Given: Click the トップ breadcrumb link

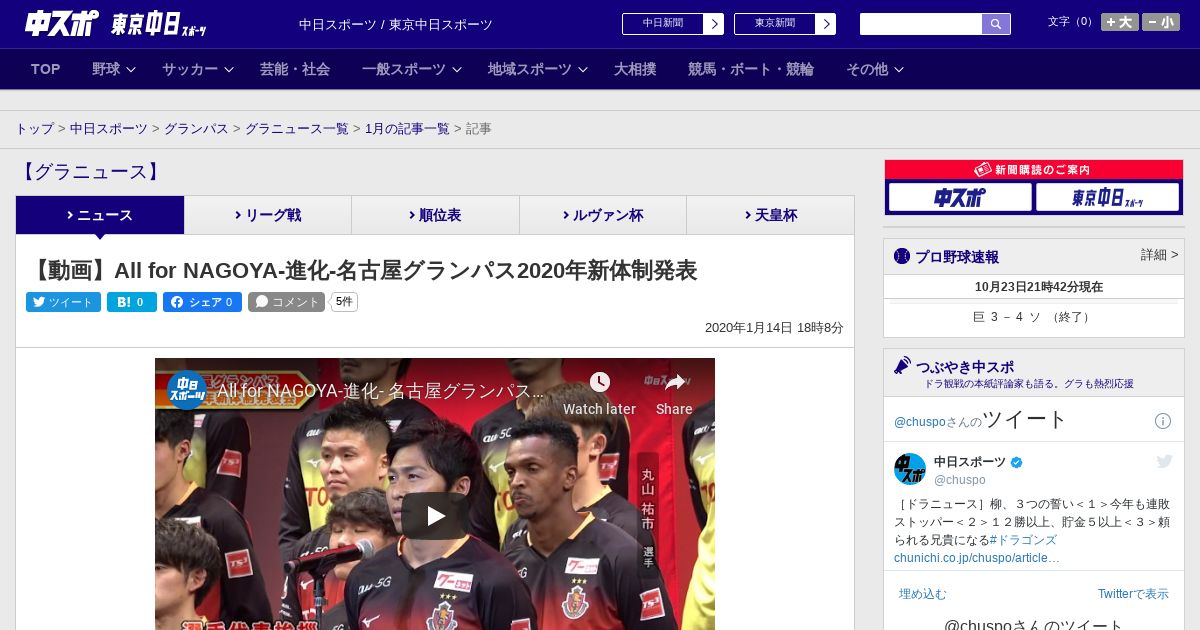Looking at the screenshot, I should [34, 129].
